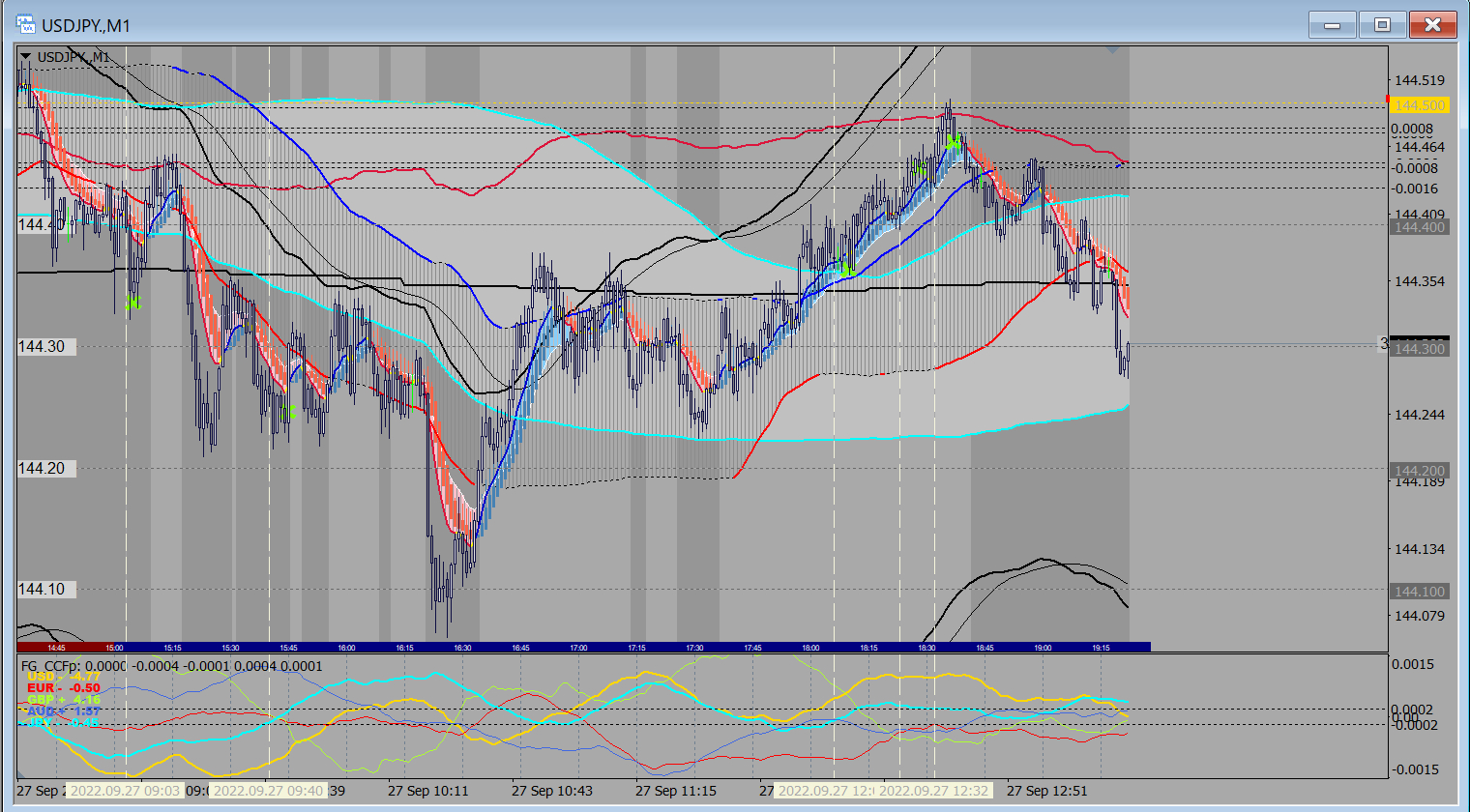The image size is (1470, 812).
Task: Click the 144.10 label on left side
Action: (x=42, y=589)
